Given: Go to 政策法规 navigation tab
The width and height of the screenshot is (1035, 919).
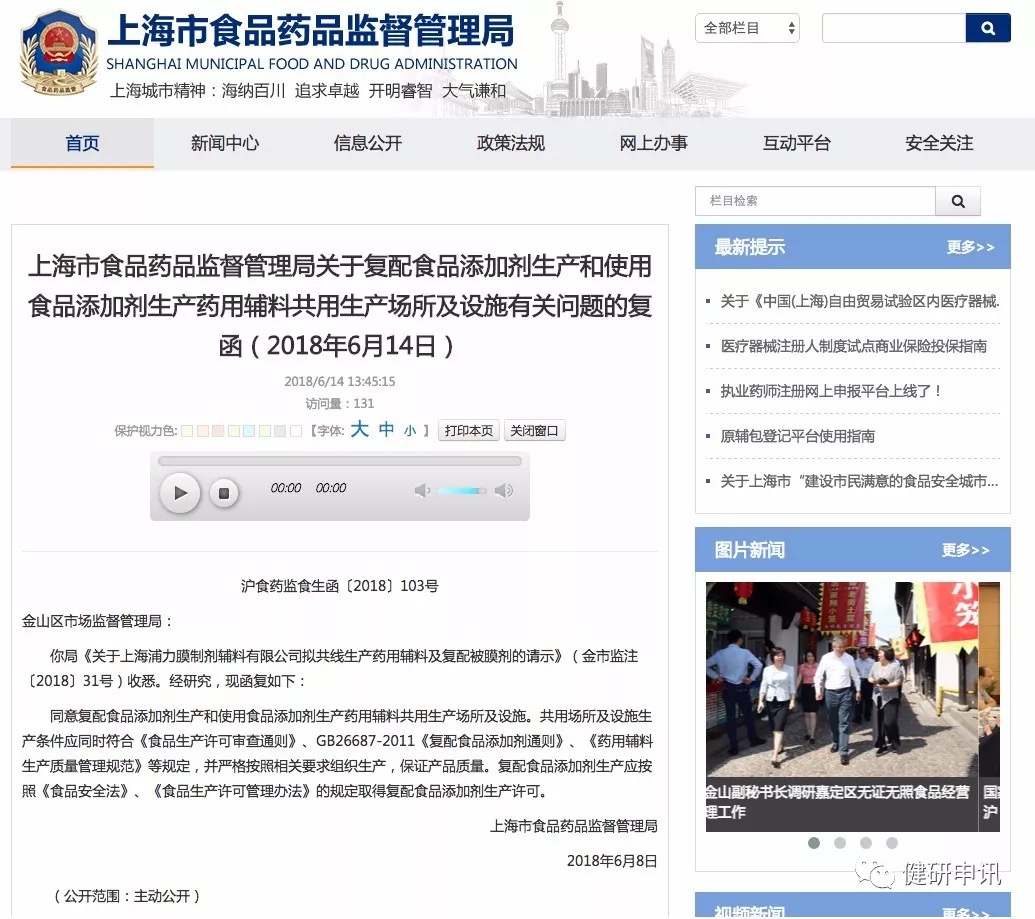Looking at the screenshot, I should point(511,143).
